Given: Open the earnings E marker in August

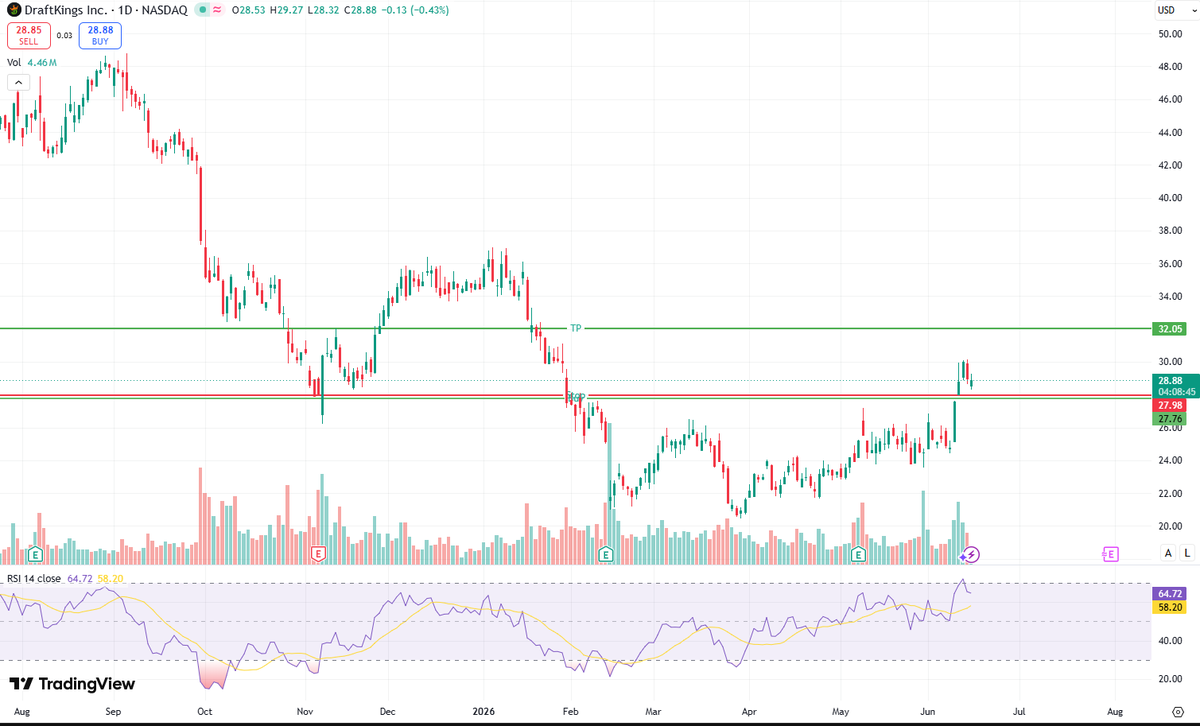Looking at the screenshot, I should click(x=35, y=553).
